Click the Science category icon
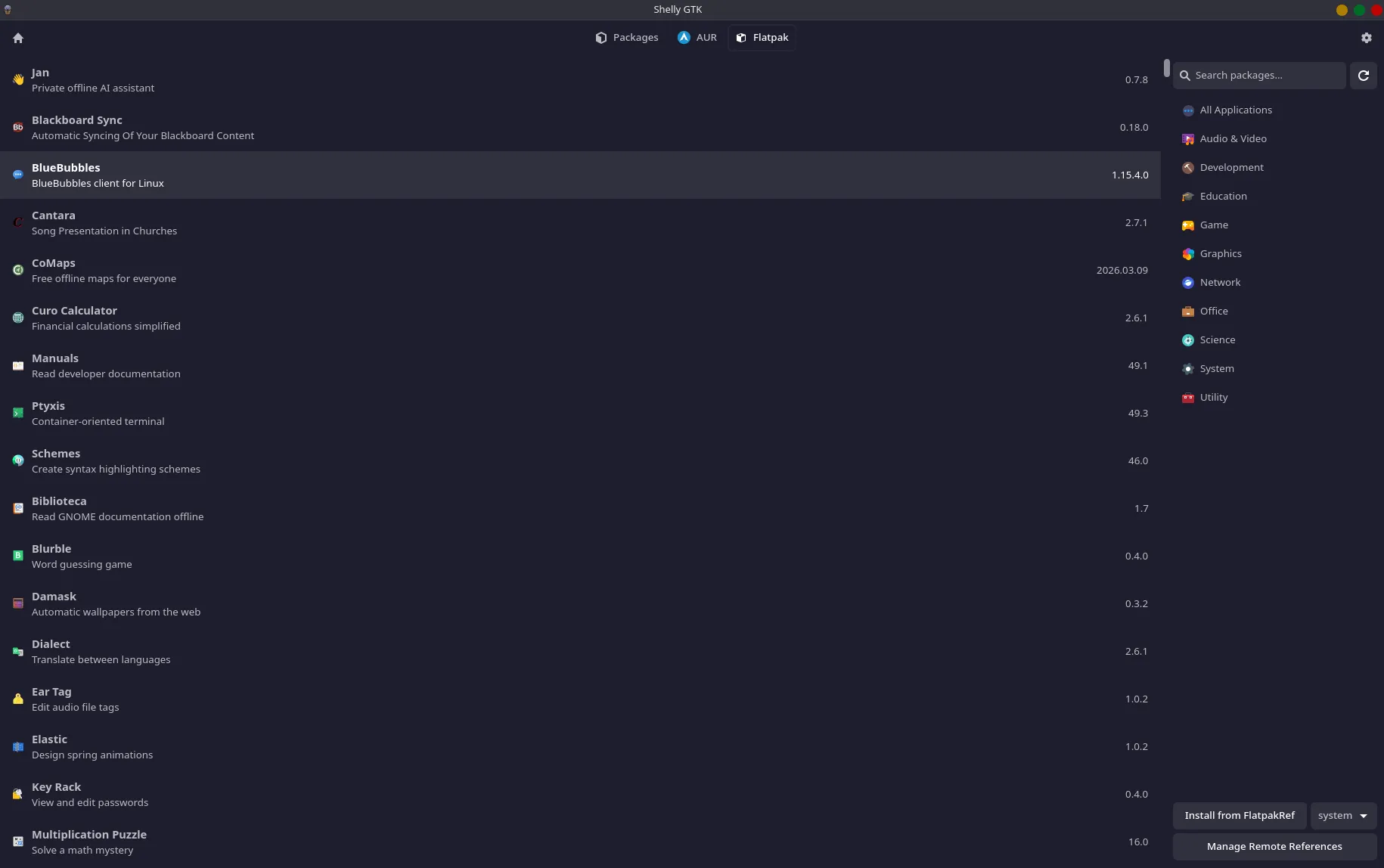Image resolution: width=1384 pixels, height=868 pixels. point(1188,340)
